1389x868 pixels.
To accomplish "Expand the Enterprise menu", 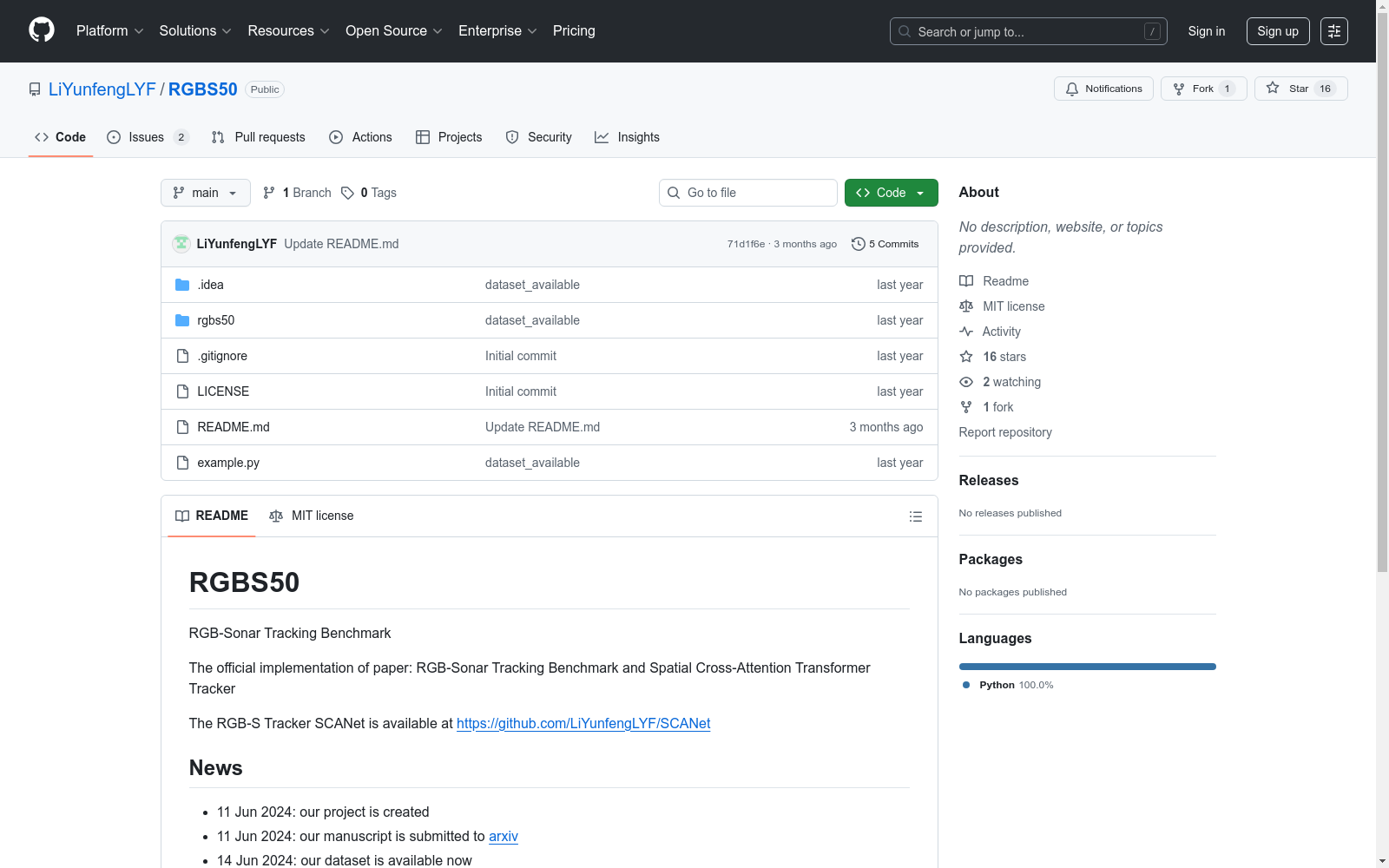I will [498, 31].
